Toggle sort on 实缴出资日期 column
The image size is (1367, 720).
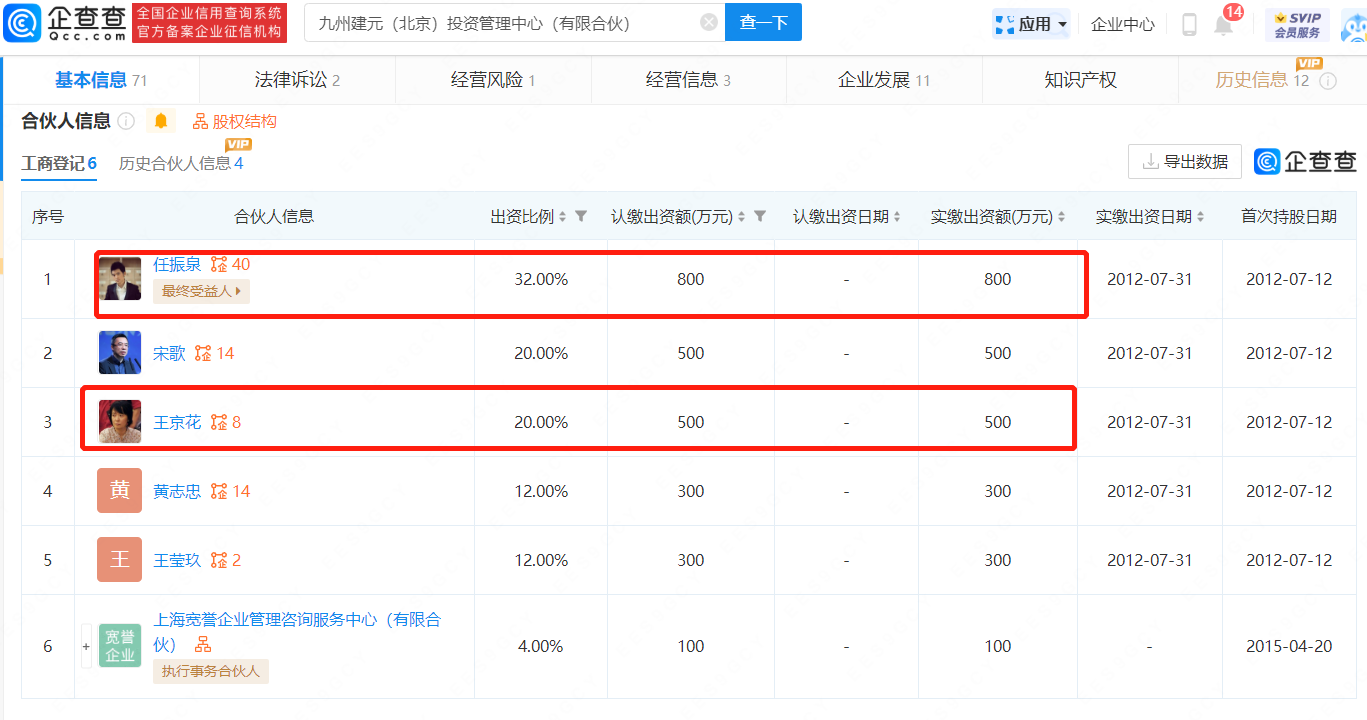pos(1200,217)
